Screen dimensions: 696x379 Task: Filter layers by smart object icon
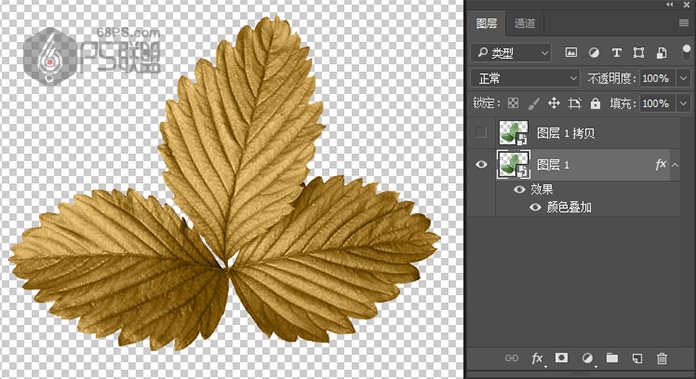click(661, 53)
